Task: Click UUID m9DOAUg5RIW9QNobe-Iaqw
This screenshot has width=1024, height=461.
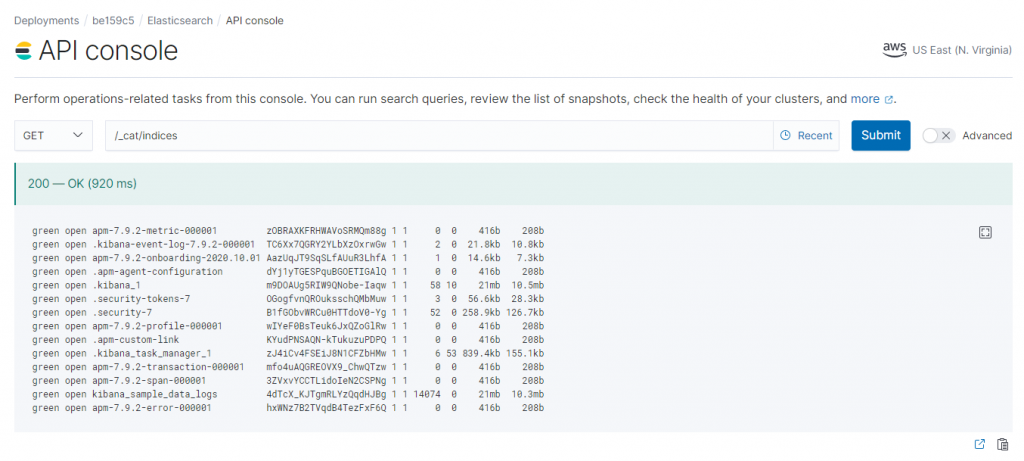Action: pyautogui.click(x=327, y=285)
